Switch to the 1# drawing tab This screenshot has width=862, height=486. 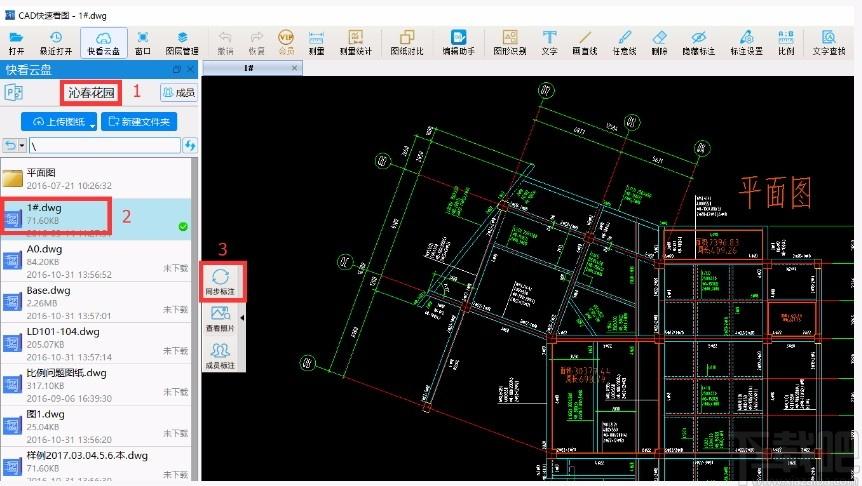248,68
